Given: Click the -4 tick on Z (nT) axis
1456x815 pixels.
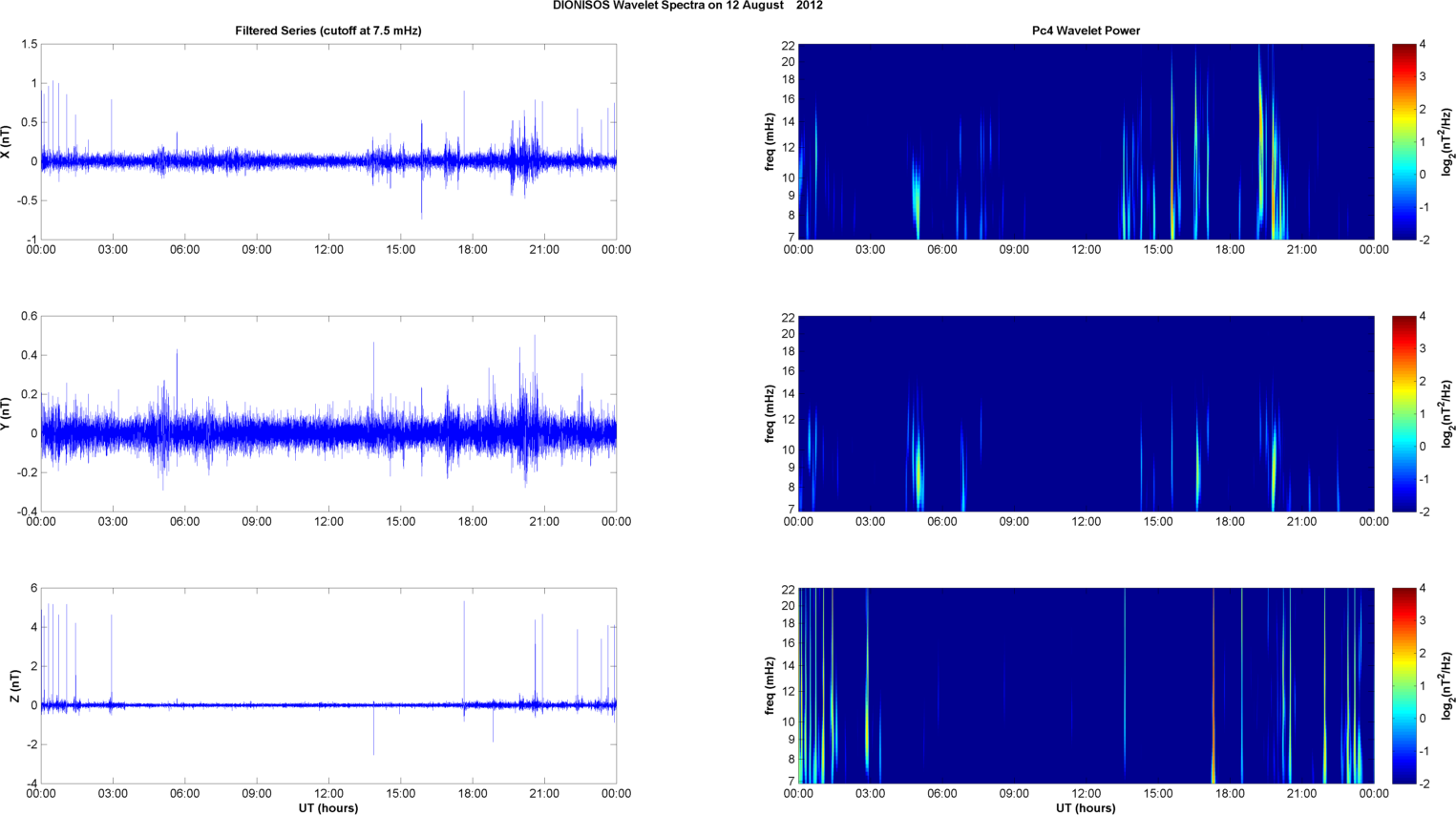Looking at the screenshot, I should [x=32, y=784].
